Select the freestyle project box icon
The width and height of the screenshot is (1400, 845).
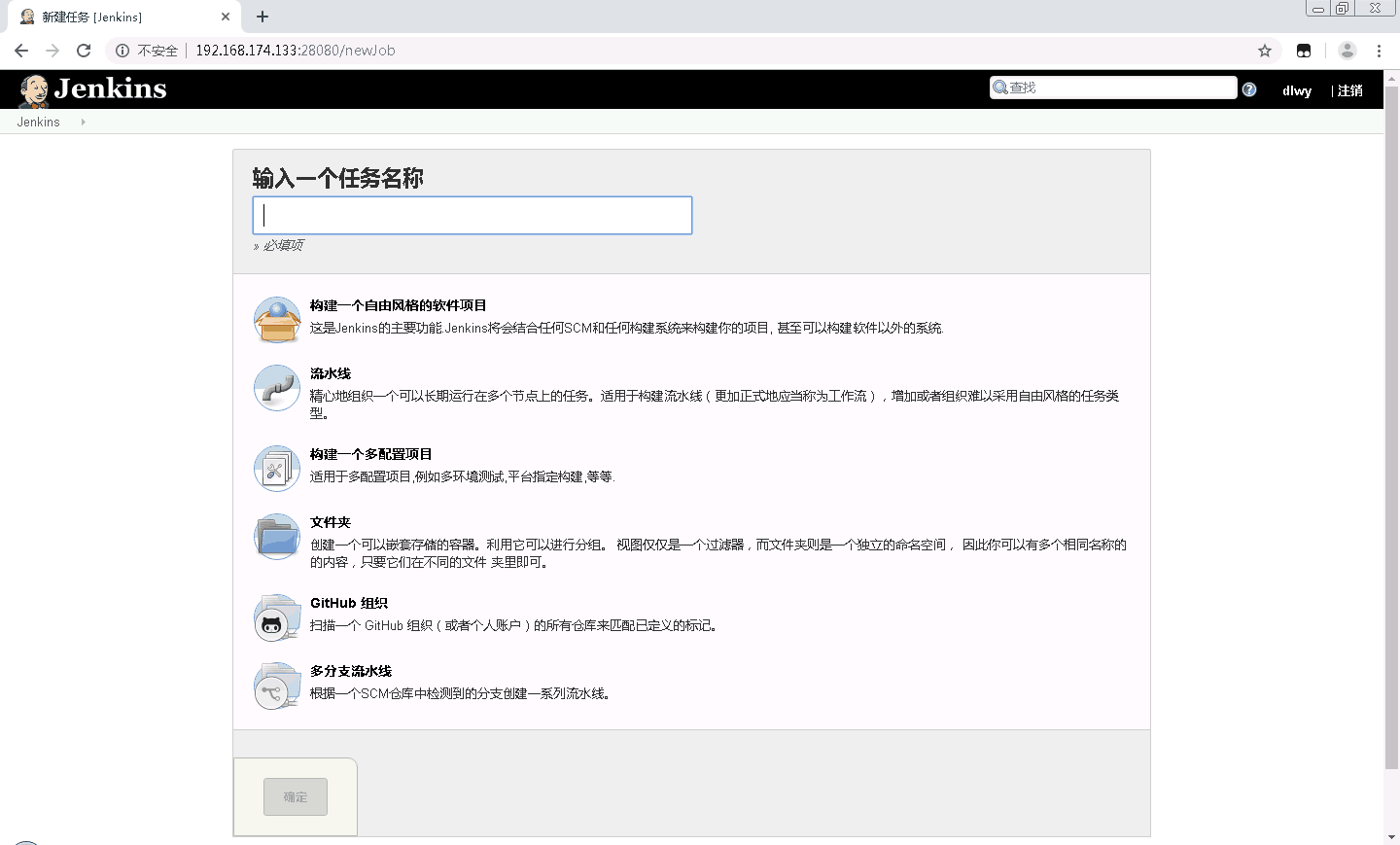pos(277,320)
